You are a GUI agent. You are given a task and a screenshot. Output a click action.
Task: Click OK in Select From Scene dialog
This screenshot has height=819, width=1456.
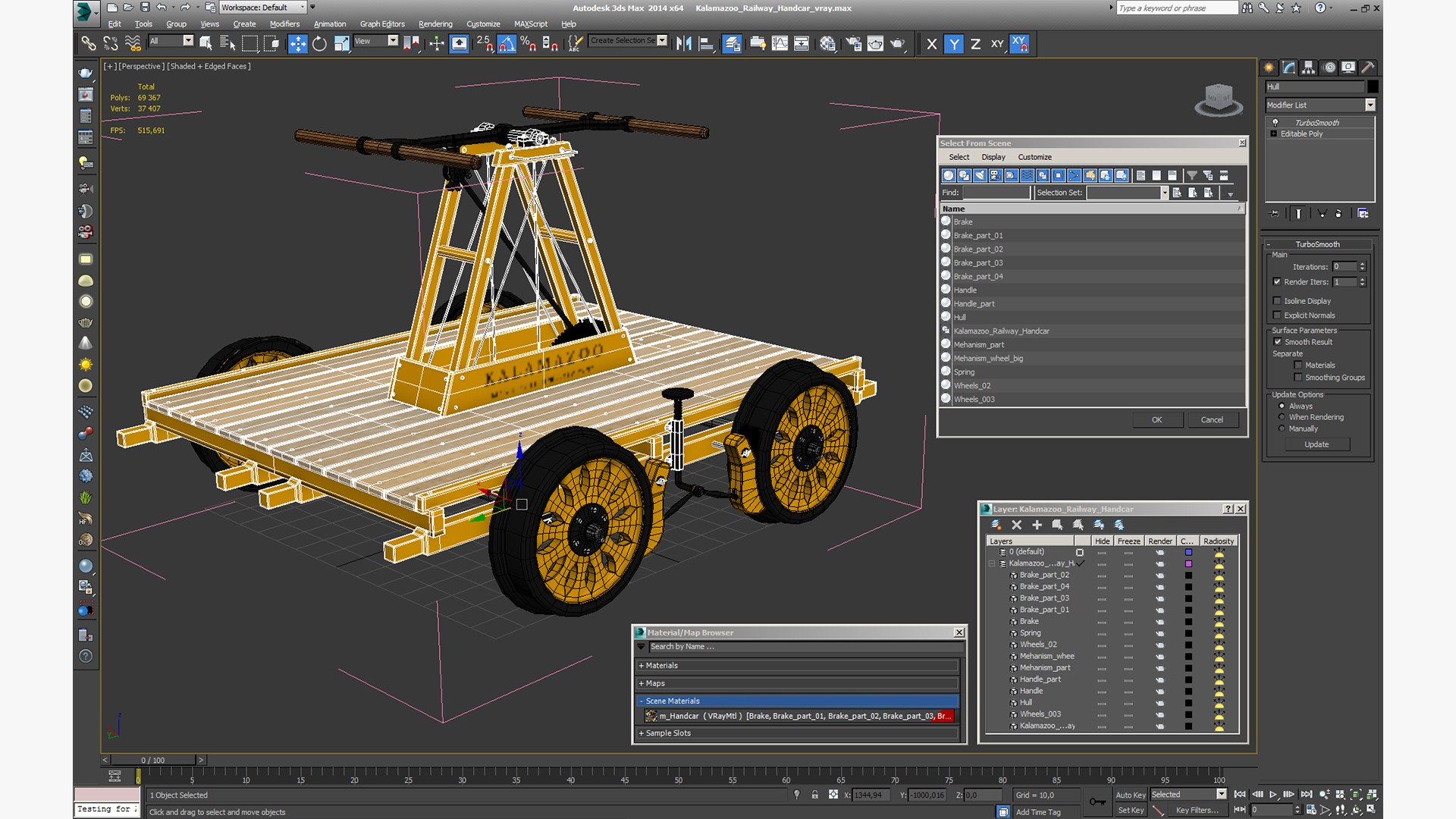click(x=1156, y=420)
